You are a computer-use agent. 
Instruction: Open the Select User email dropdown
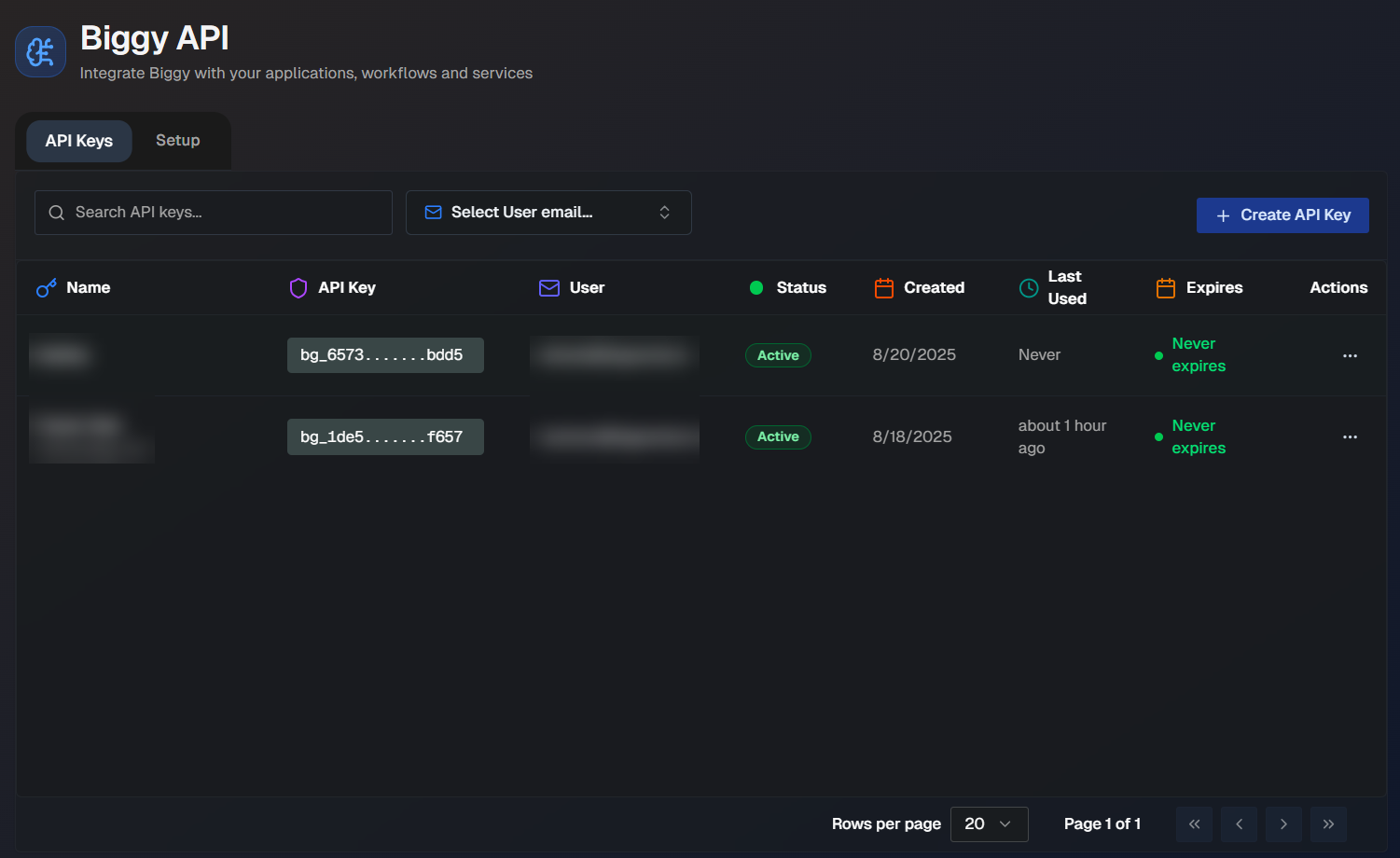(548, 213)
